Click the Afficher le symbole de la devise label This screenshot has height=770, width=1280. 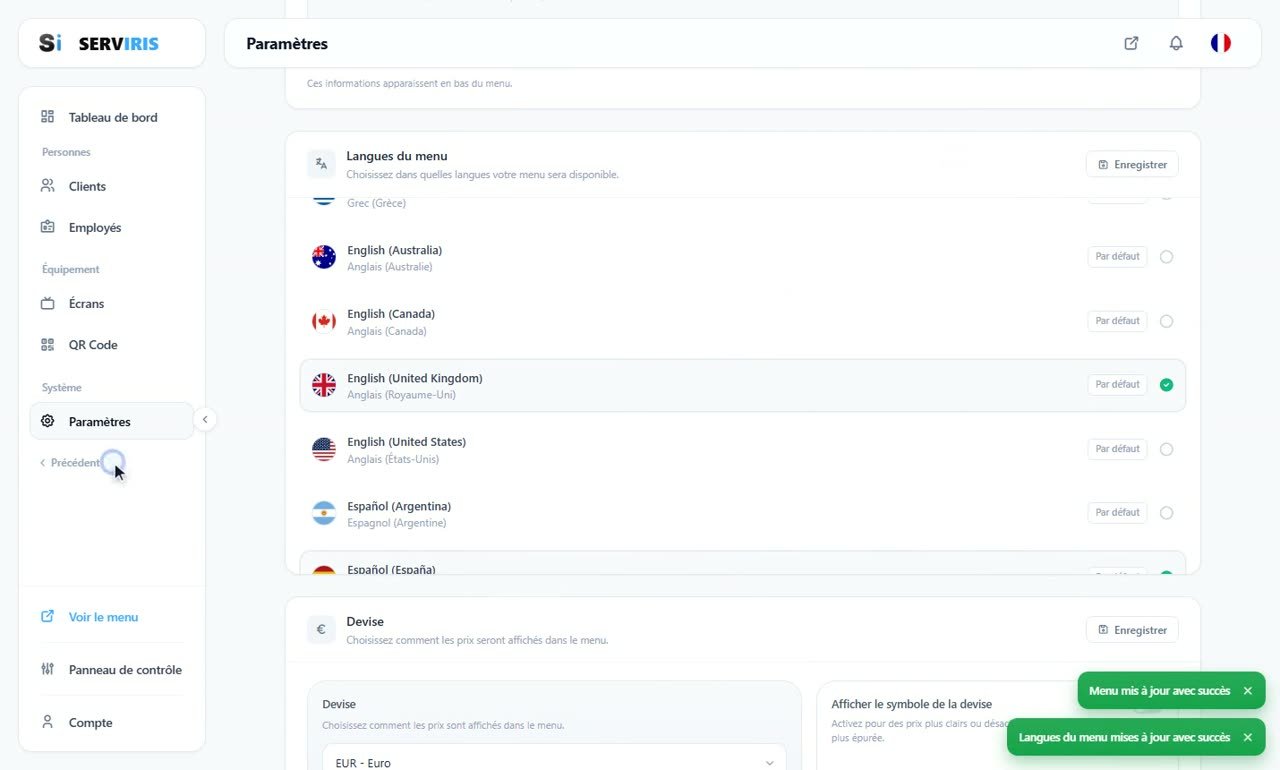point(911,704)
